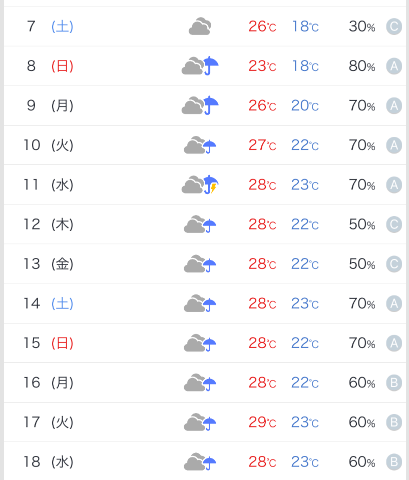Image resolution: width=409 pixels, height=480 pixels.
Task: Click the reliability A badge for day 8
Action: point(394,66)
